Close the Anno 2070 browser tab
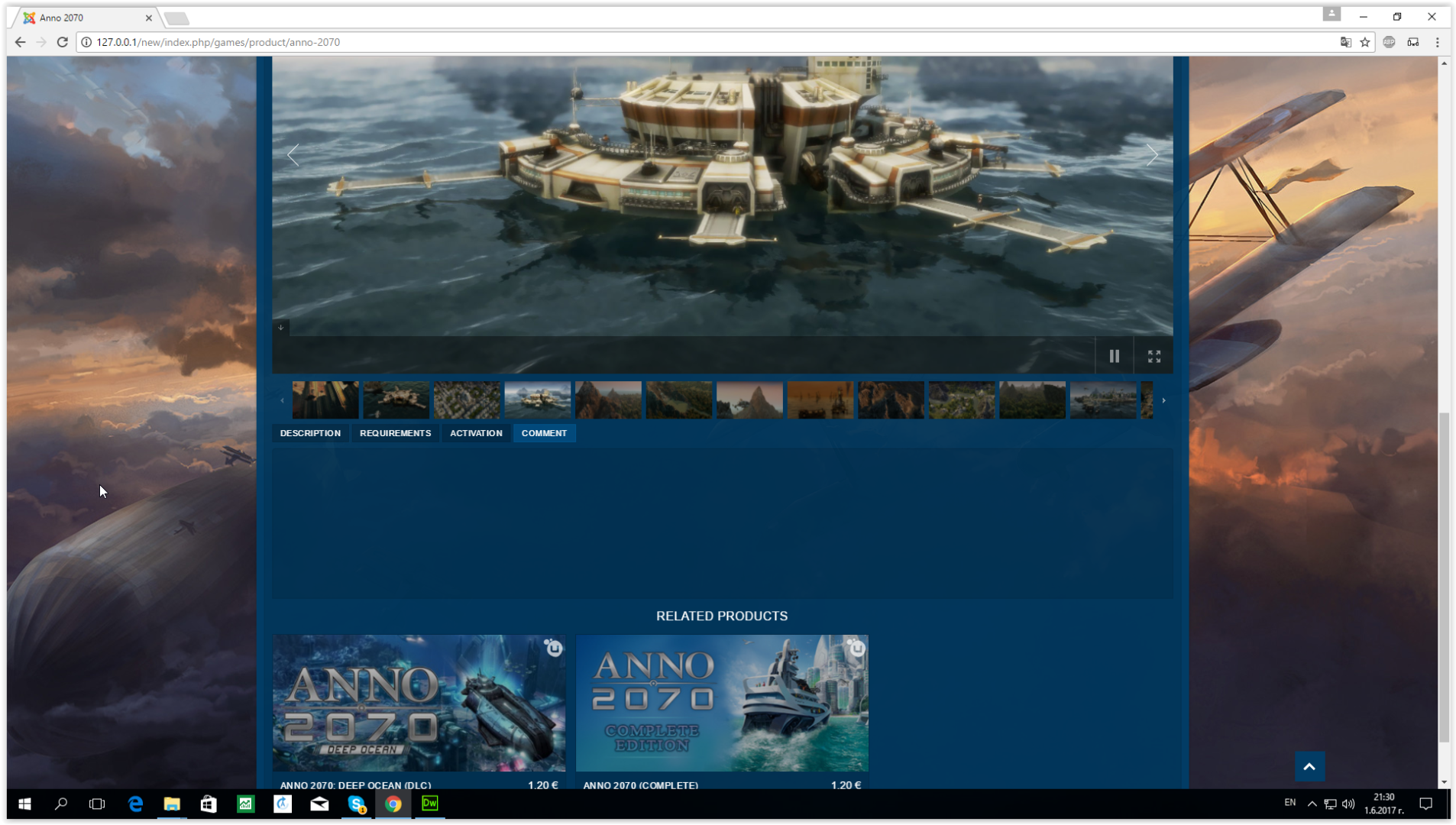Viewport: 1456px width, 825px height. [149, 18]
